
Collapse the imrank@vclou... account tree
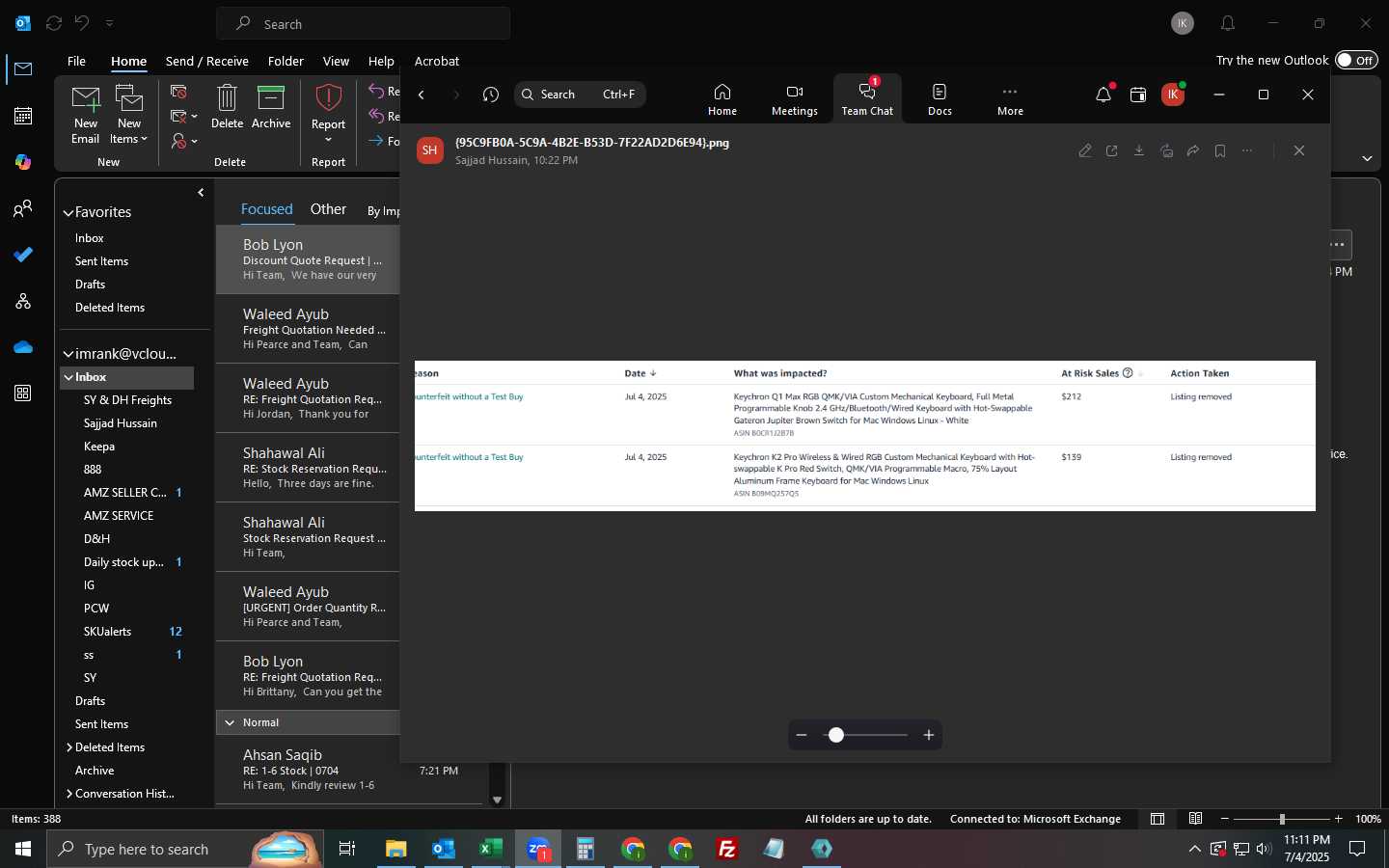point(68,354)
